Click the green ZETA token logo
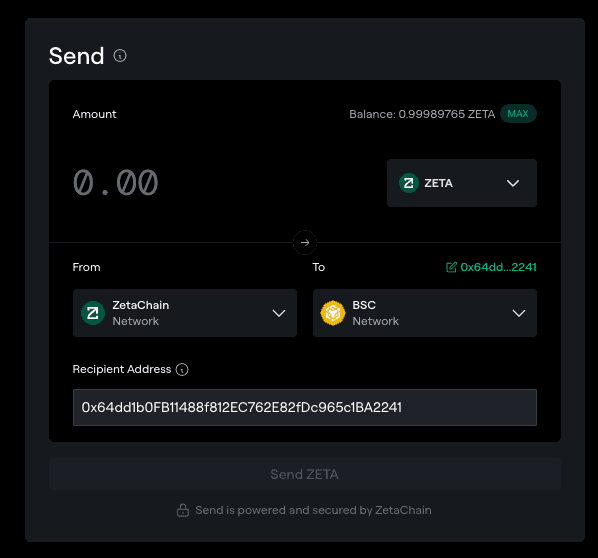 [409, 183]
